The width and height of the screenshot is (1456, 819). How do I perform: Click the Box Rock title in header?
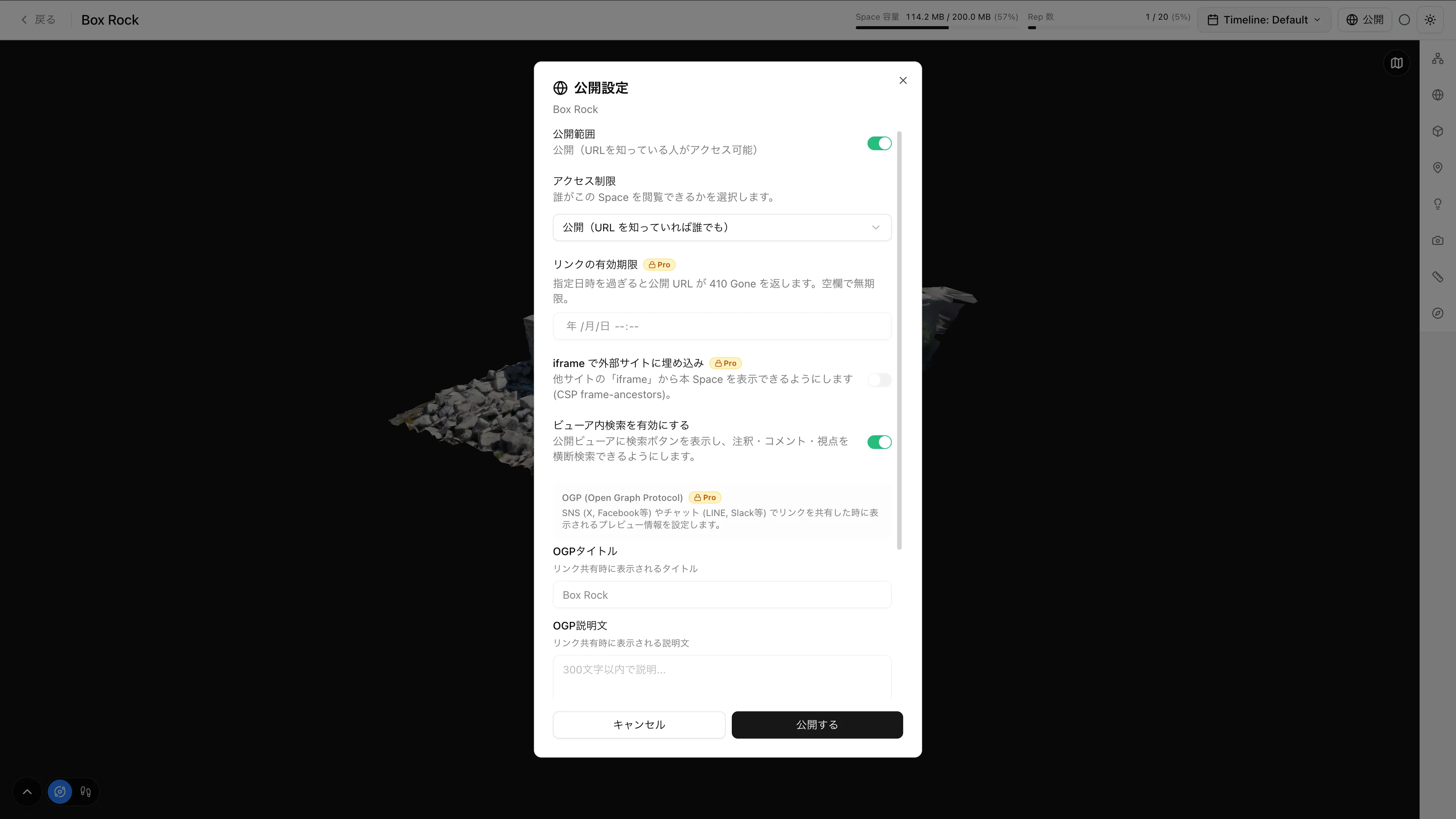110,20
